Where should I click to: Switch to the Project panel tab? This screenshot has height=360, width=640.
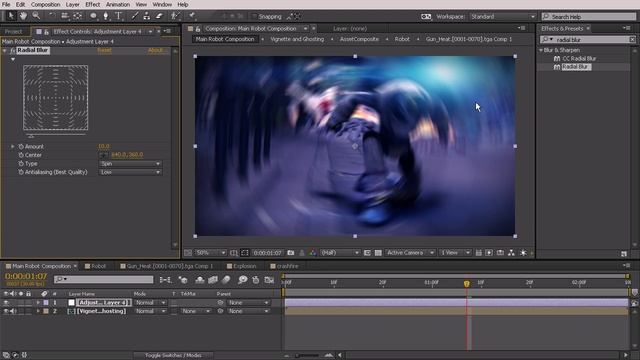tap(13, 31)
